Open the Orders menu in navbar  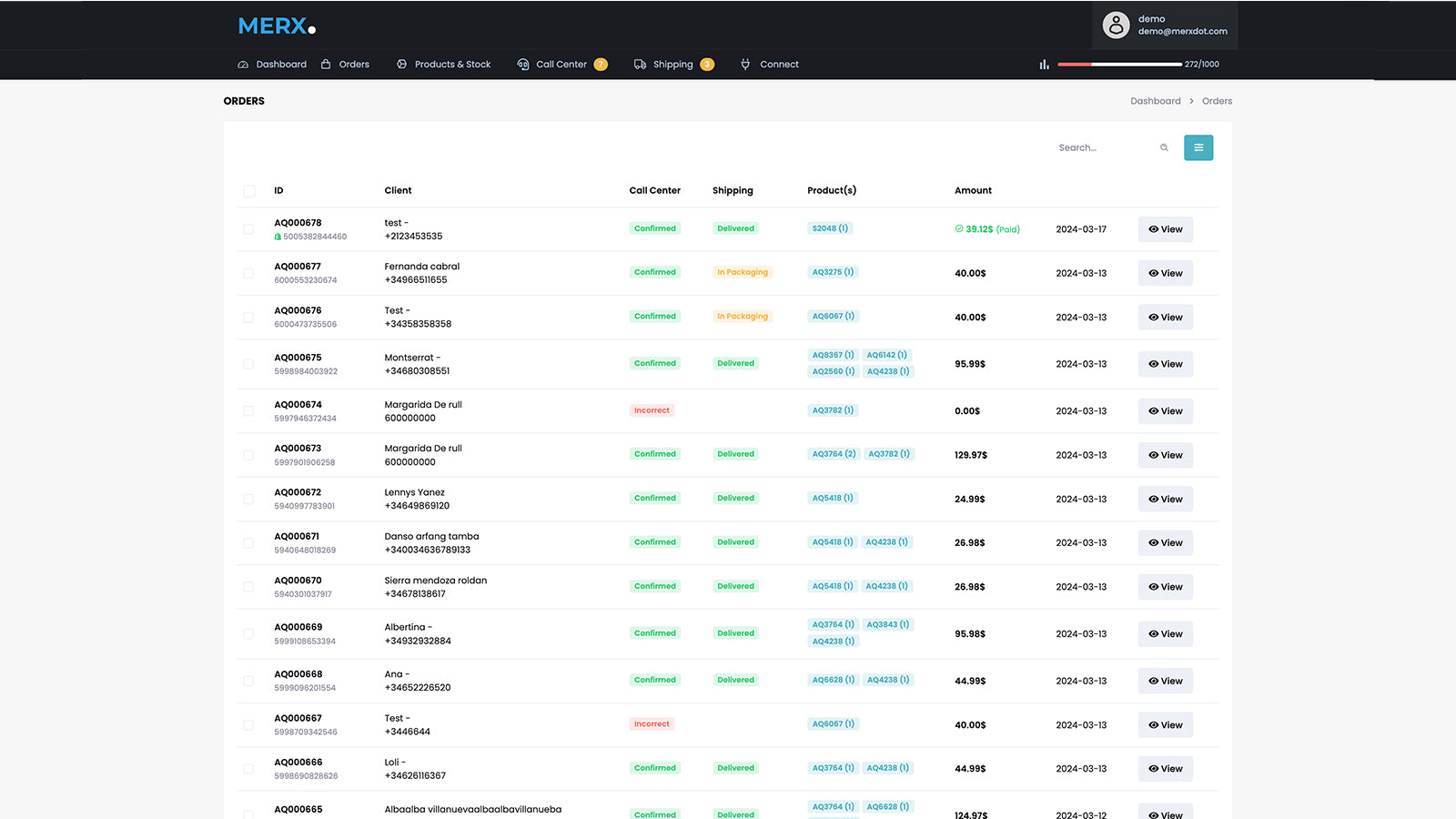354,65
